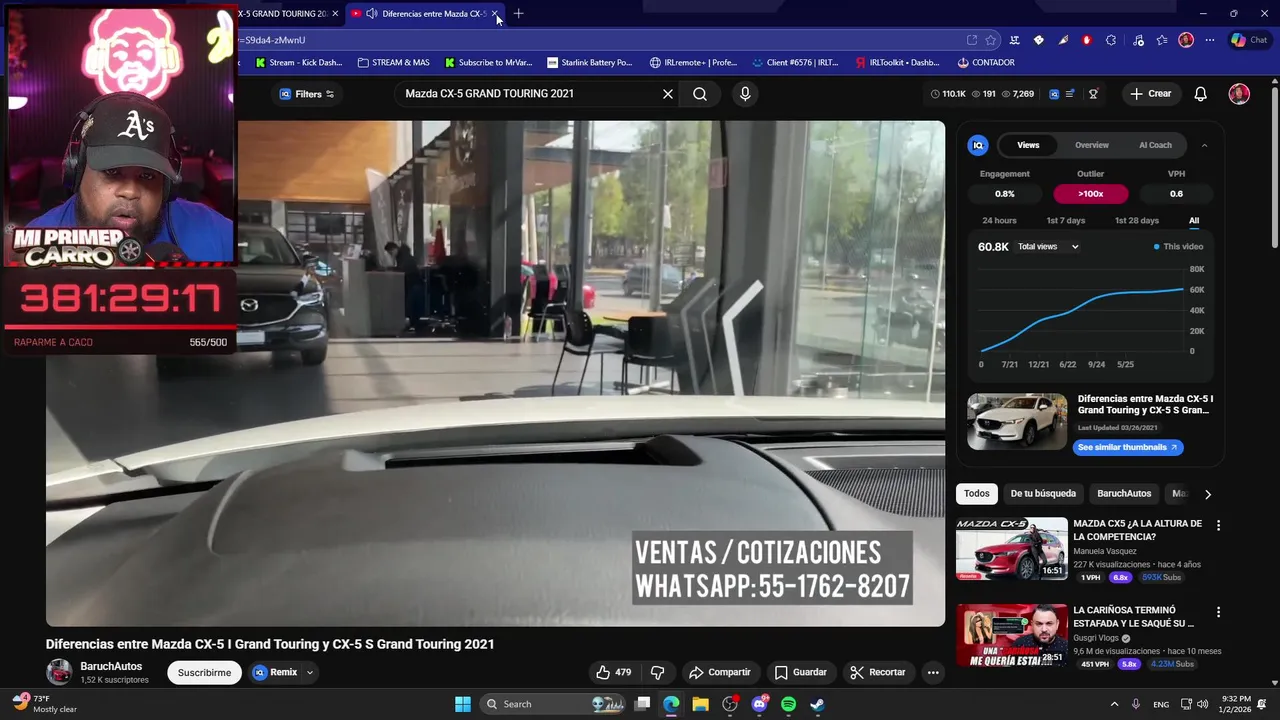Select the 1st 7 days range
Viewport: 1280px width, 720px height.
pos(1065,221)
